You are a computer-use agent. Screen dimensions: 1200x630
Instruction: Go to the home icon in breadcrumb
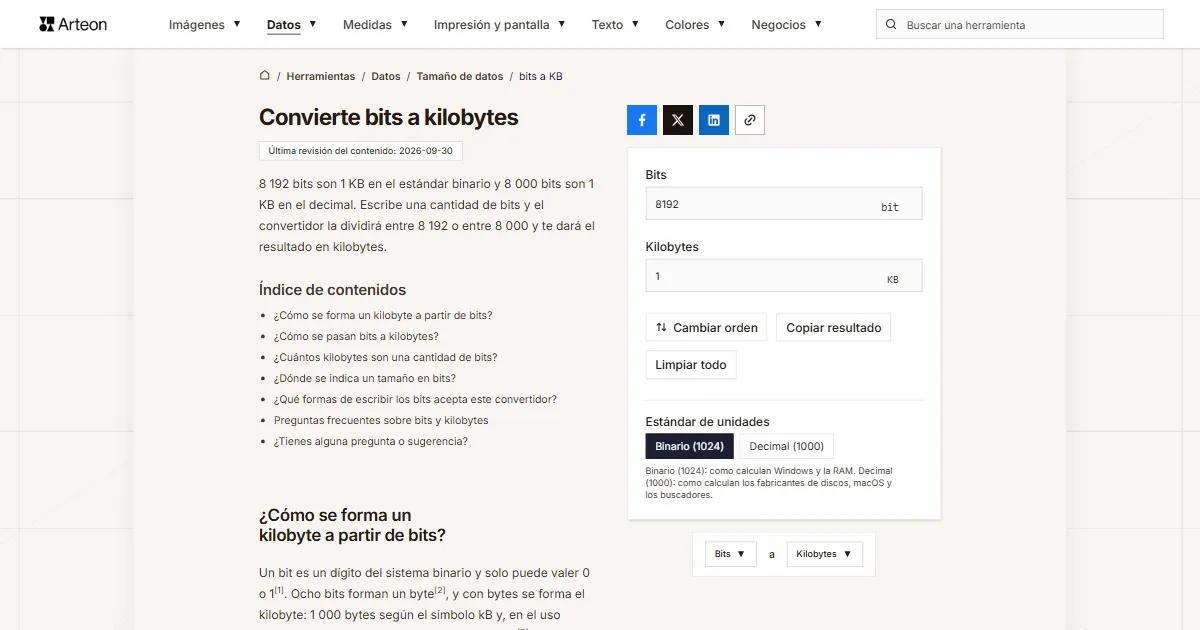click(265, 76)
